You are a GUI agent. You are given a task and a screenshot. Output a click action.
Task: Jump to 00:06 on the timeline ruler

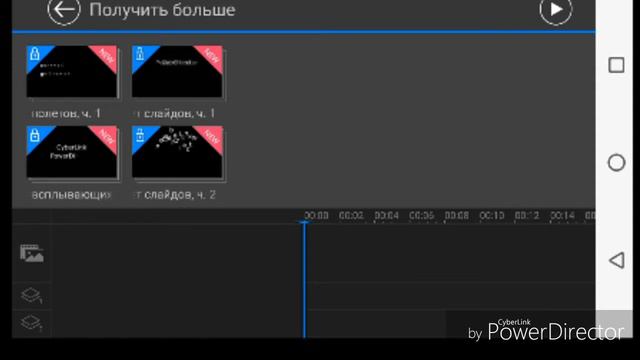(x=421, y=215)
